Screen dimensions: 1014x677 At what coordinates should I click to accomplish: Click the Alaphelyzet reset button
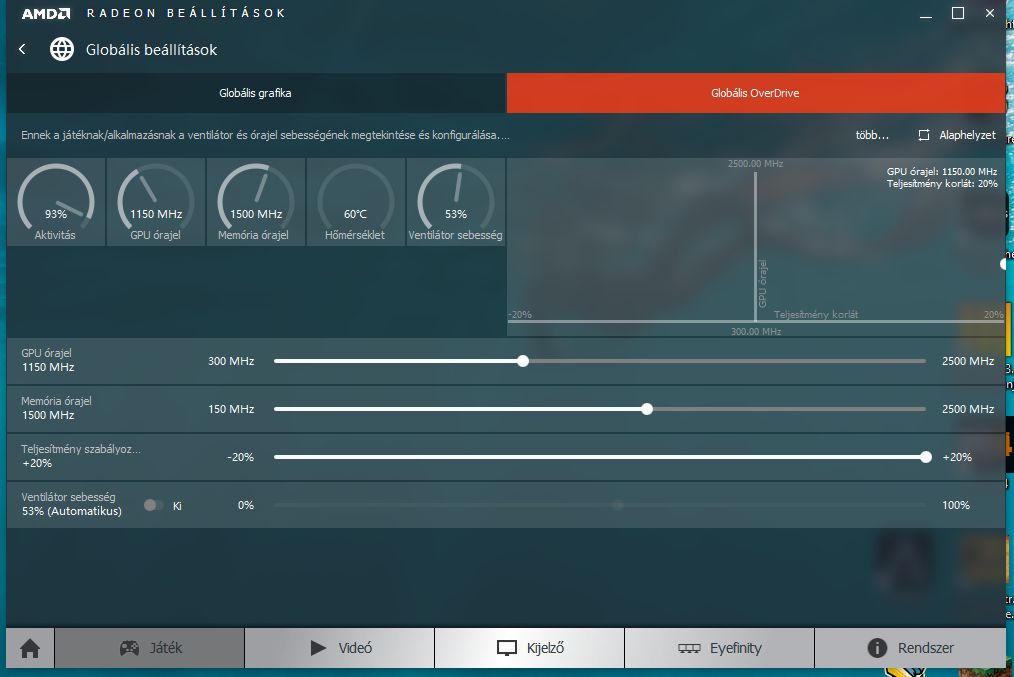click(957, 135)
